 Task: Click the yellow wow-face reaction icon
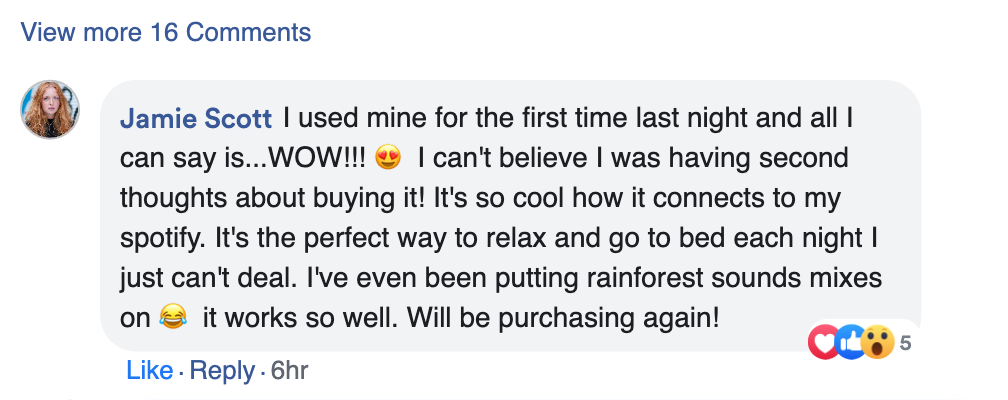point(875,343)
